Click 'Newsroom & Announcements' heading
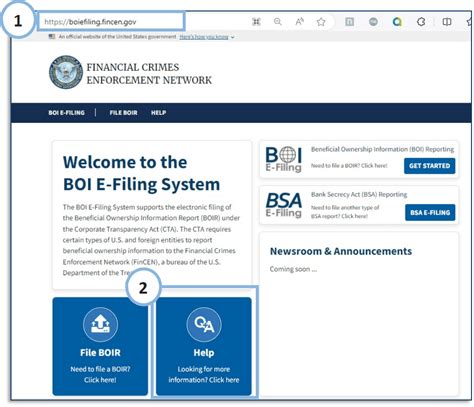This screenshot has width=474, height=407. (341, 251)
